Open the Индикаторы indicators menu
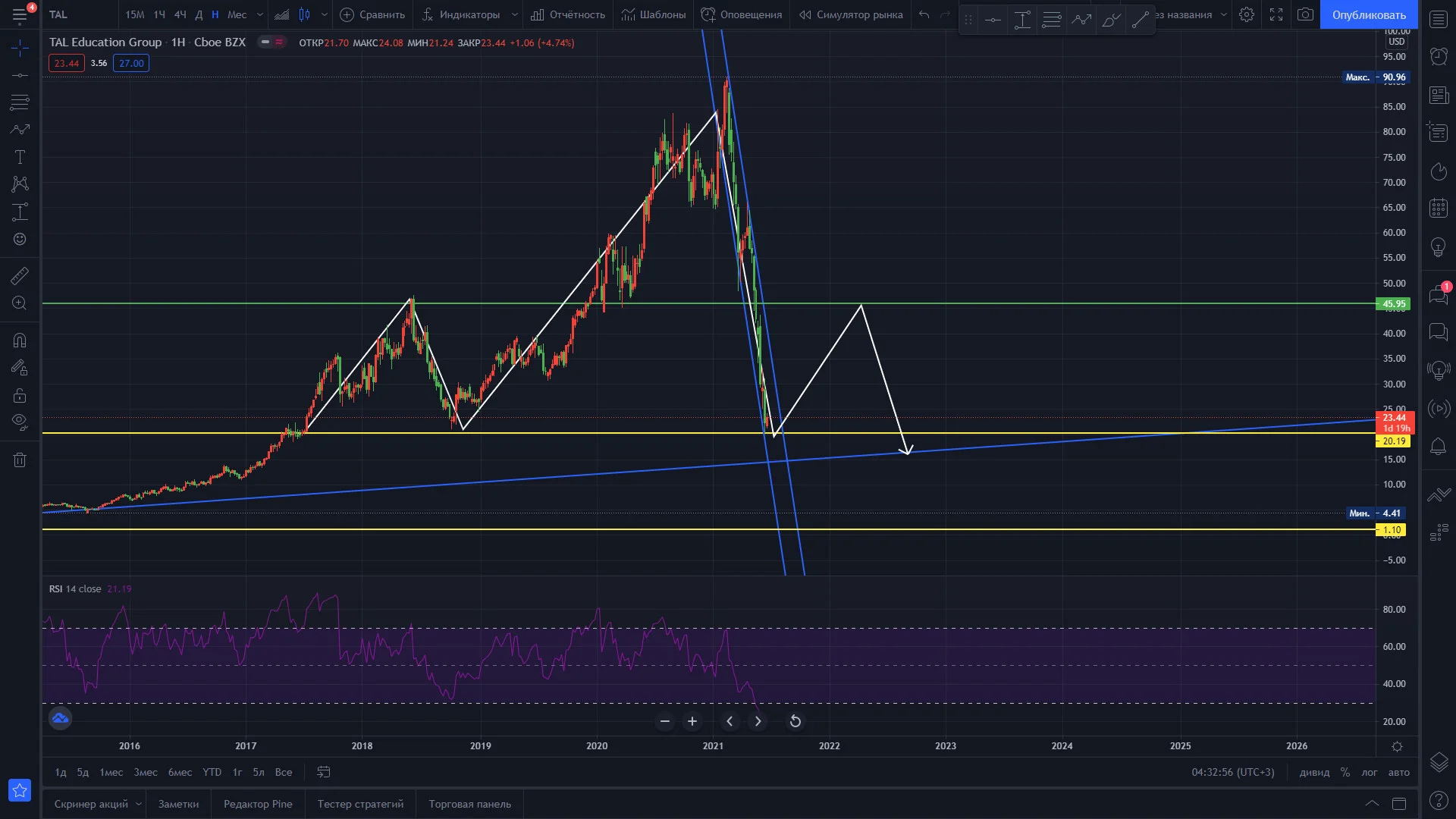 461,14
